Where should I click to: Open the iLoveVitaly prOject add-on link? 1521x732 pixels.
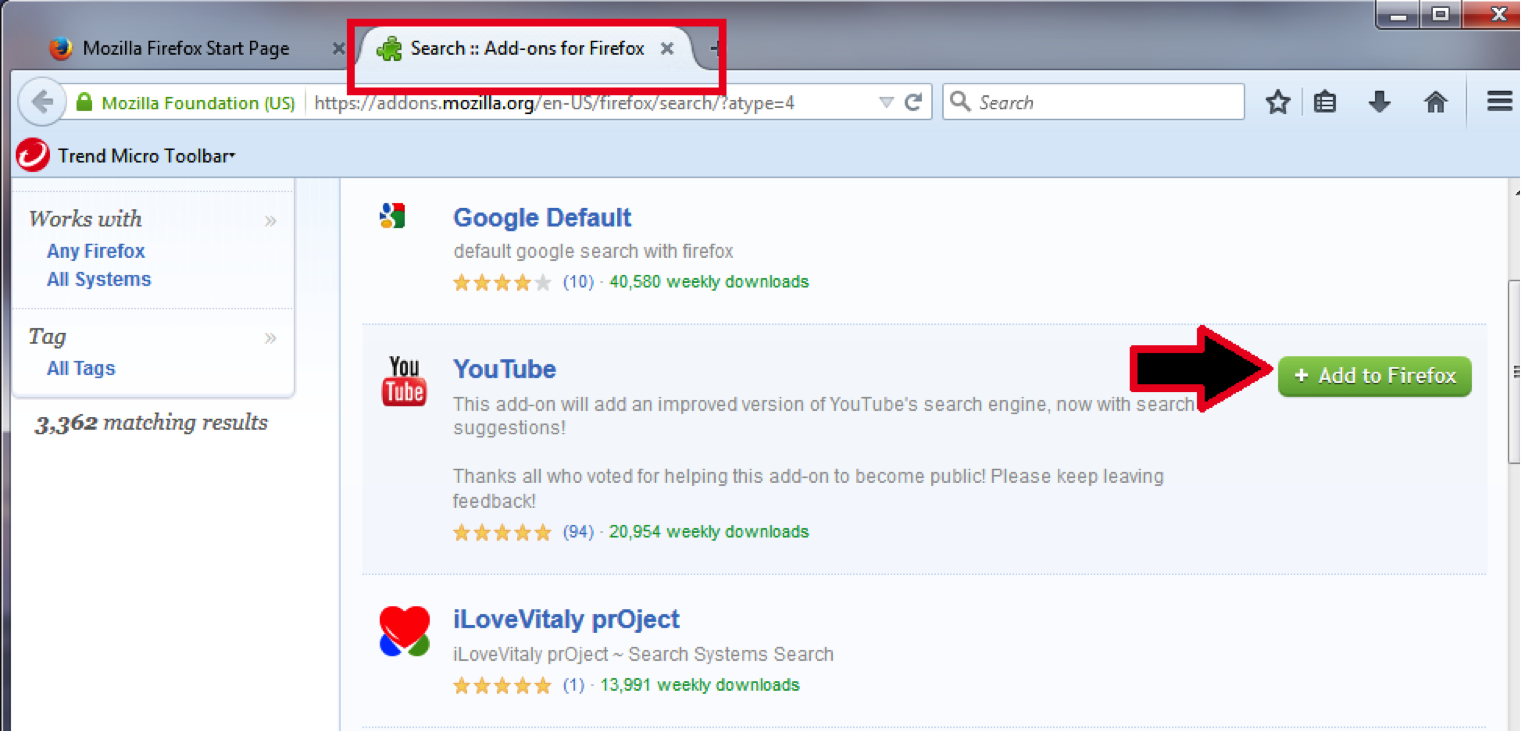(x=566, y=619)
